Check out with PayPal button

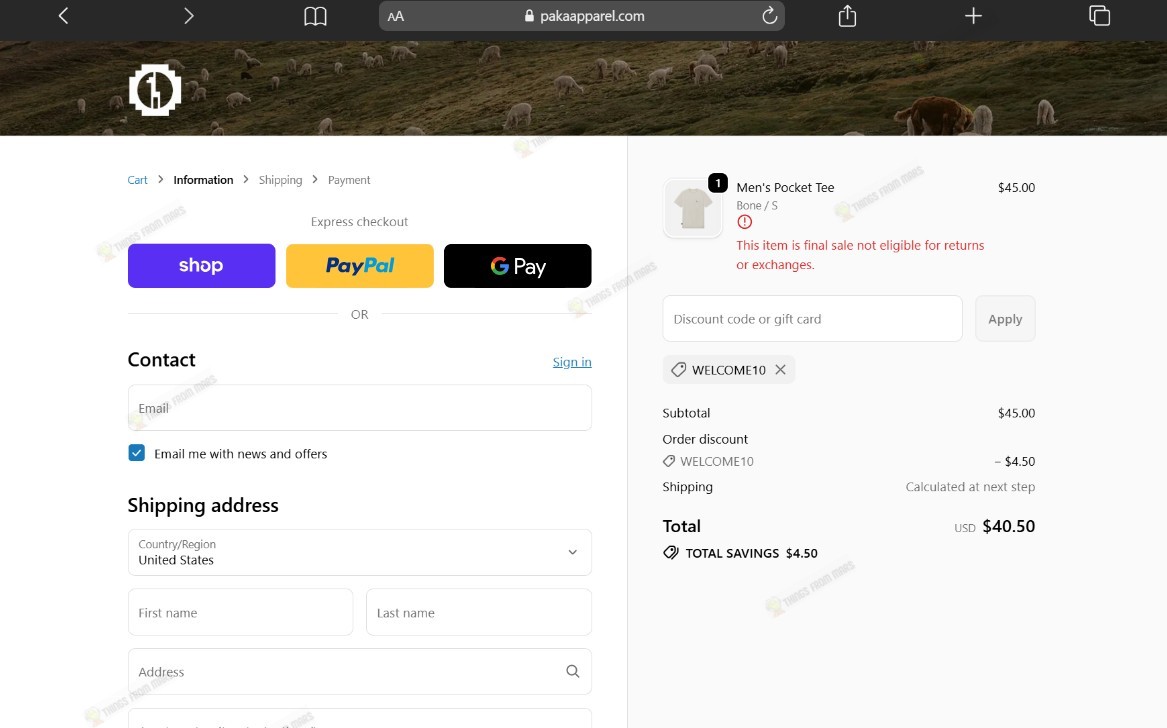point(359,266)
